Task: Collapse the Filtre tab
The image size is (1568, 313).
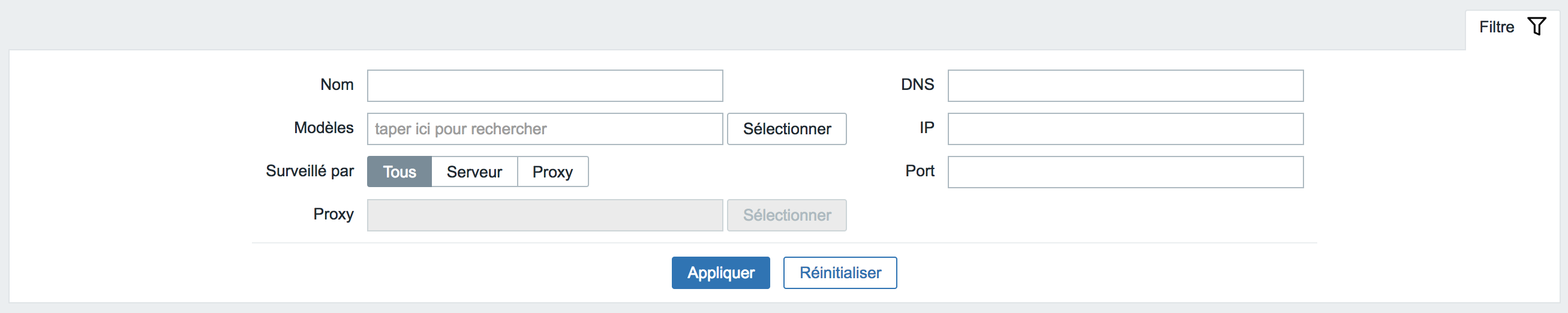Action: click(x=1512, y=28)
